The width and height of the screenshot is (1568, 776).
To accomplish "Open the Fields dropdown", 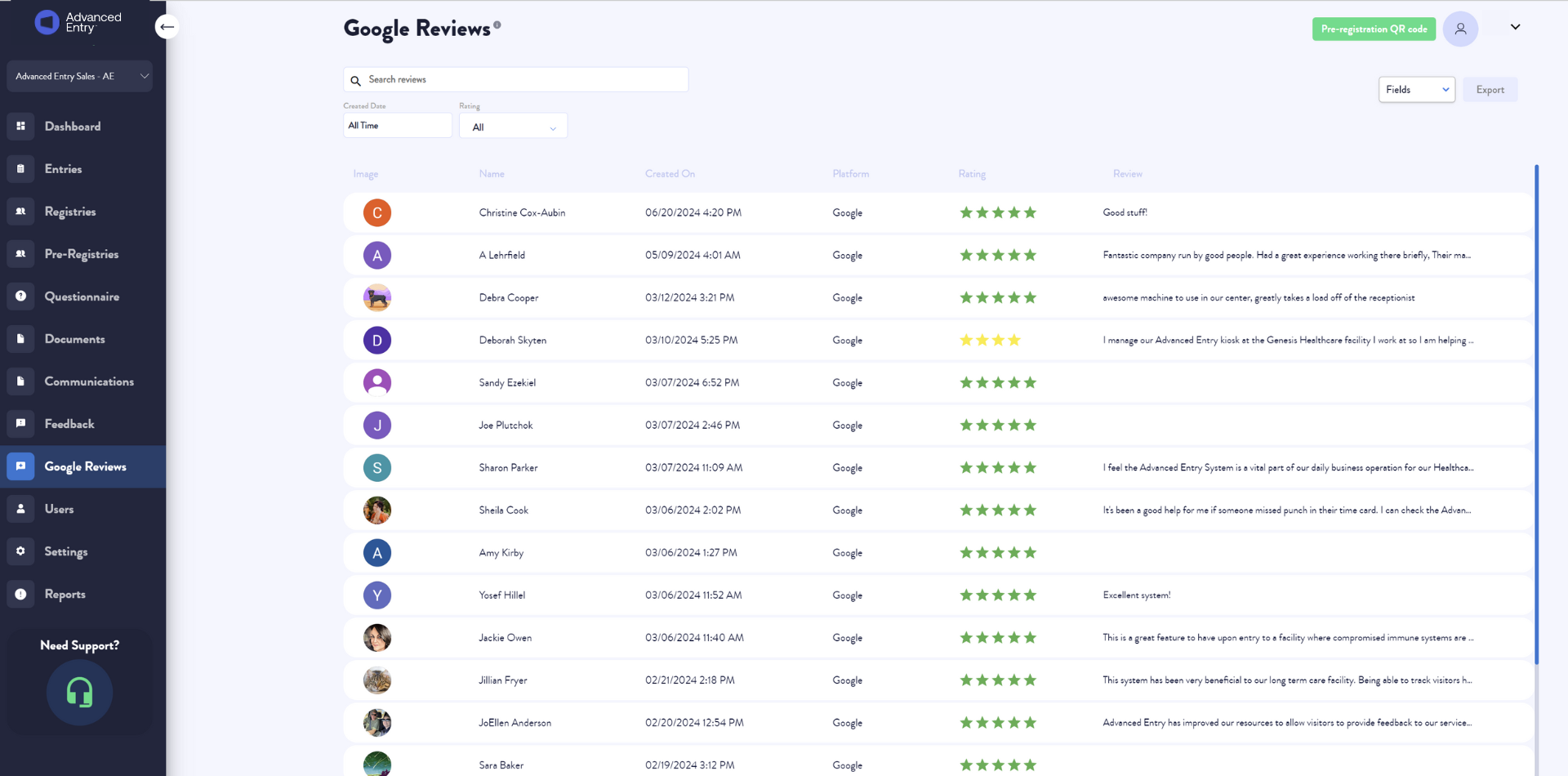I will [x=1416, y=90].
